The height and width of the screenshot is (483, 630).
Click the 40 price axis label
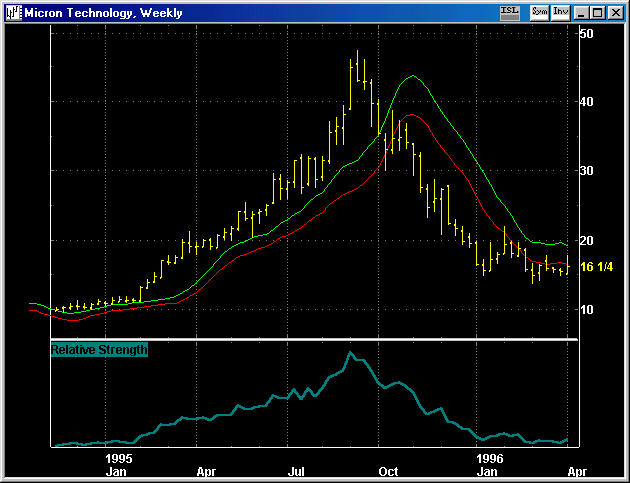tap(586, 102)
